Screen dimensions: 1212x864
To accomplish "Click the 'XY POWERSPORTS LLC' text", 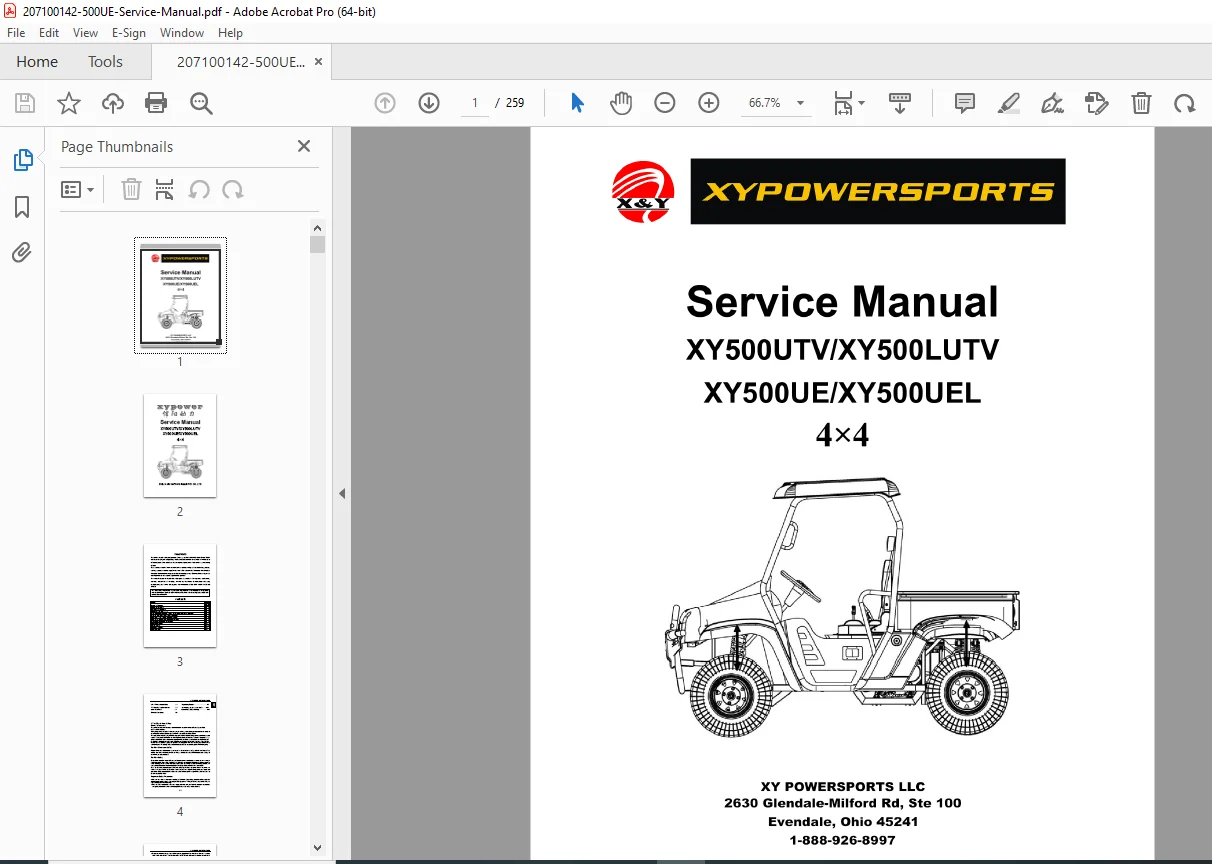I will pyautogui.click(x=843, y=786).
